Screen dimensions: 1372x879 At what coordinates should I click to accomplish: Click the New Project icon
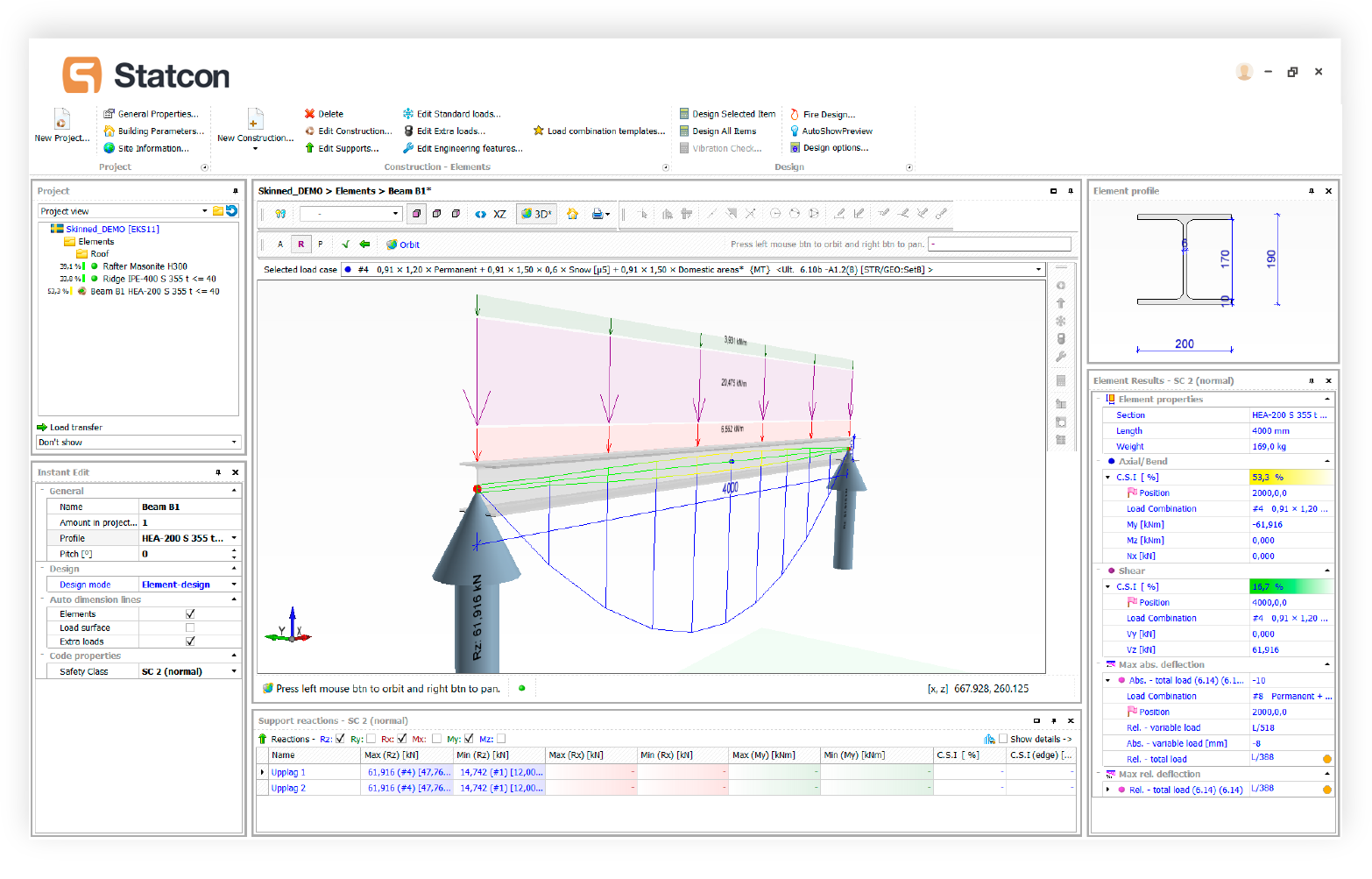pos(61,119)
